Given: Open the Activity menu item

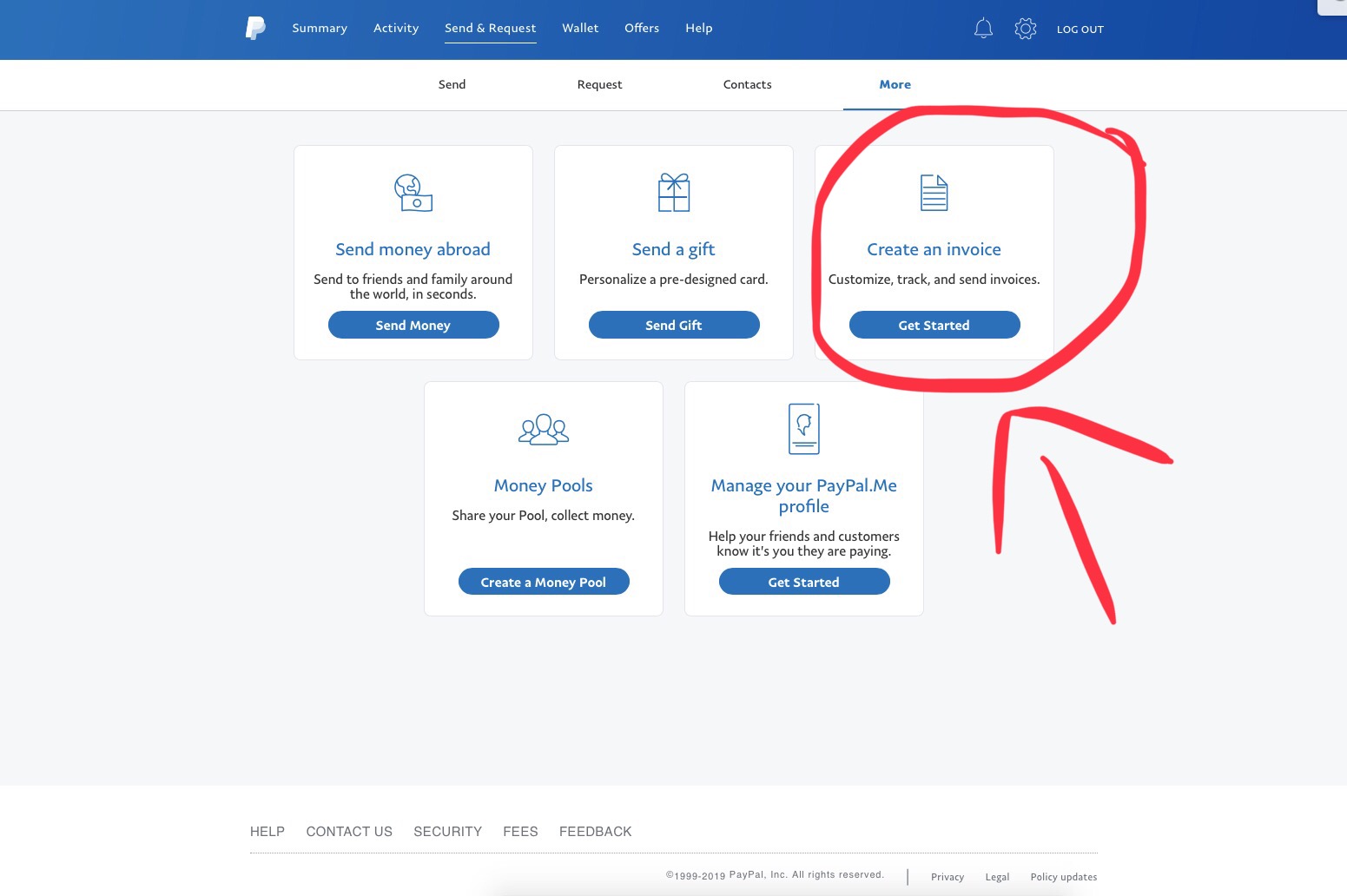Looking at the screenshot, I should coord(396,28).
